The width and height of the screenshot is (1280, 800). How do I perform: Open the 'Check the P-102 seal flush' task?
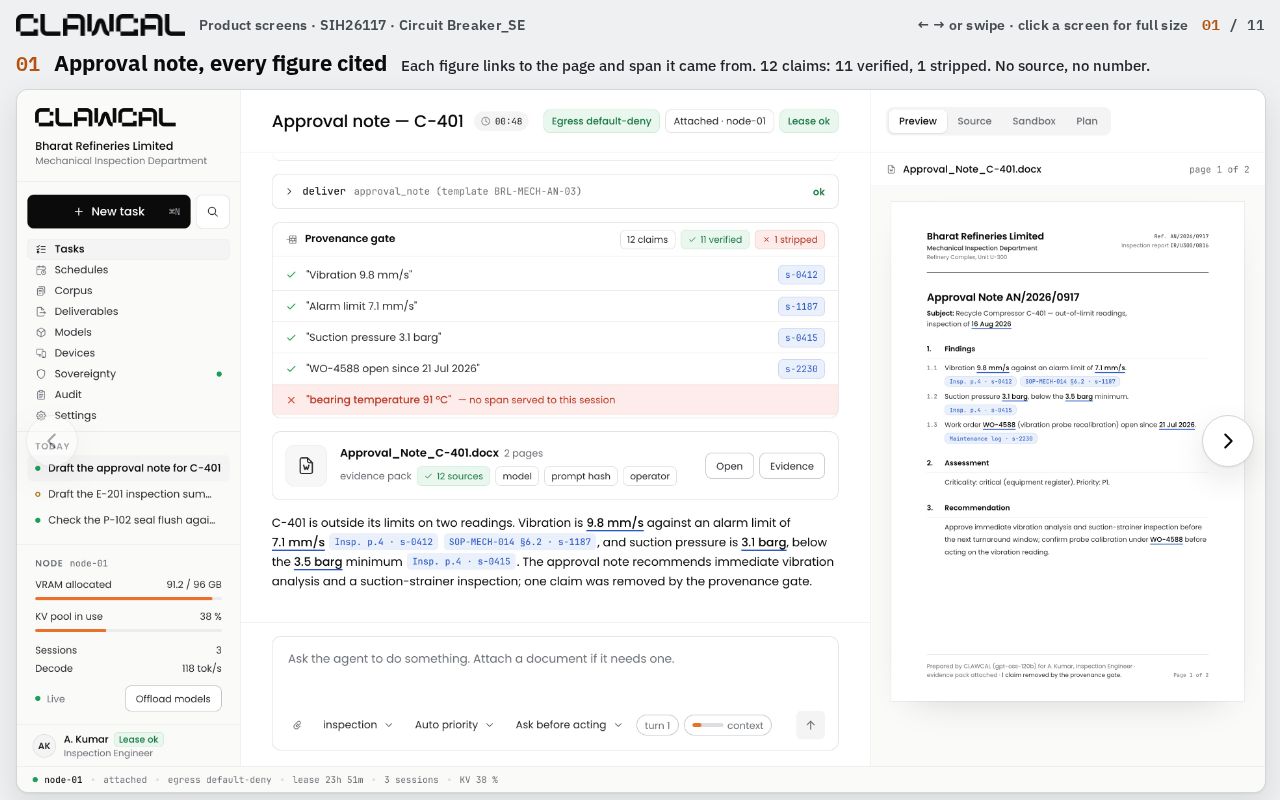(x=128, y=520)
